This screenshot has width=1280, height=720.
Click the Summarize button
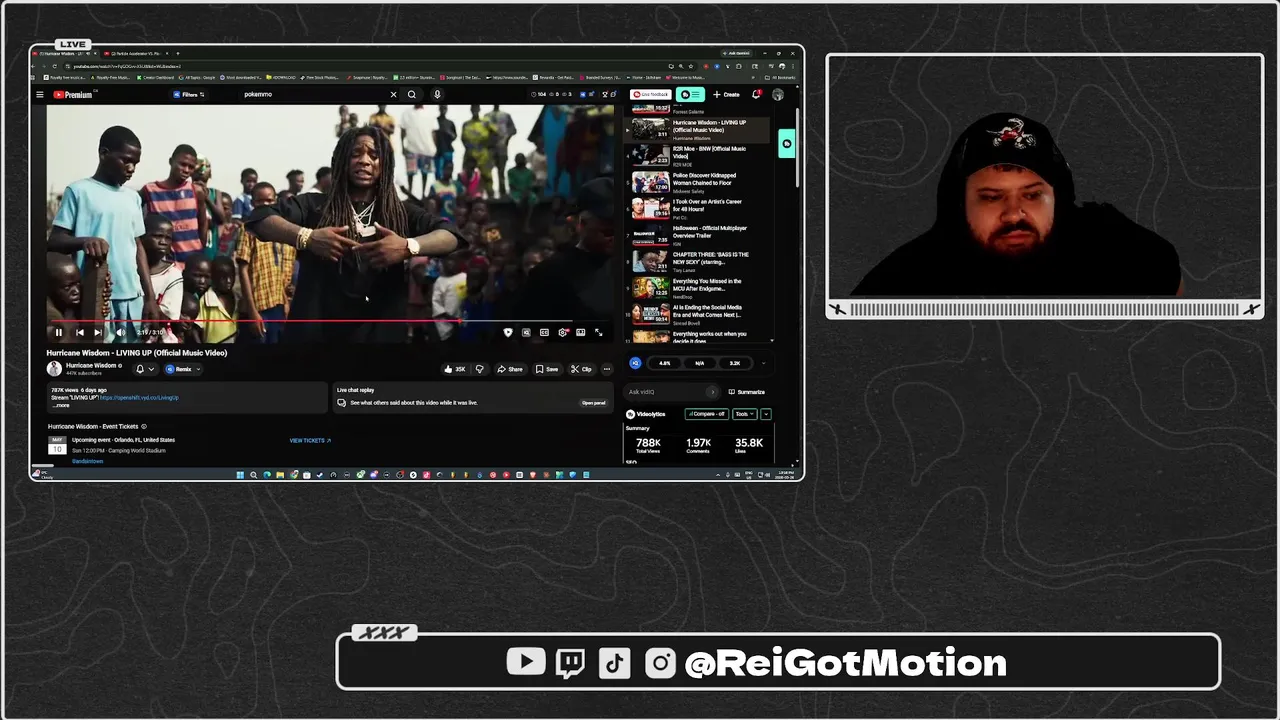[x=747, y=392]
